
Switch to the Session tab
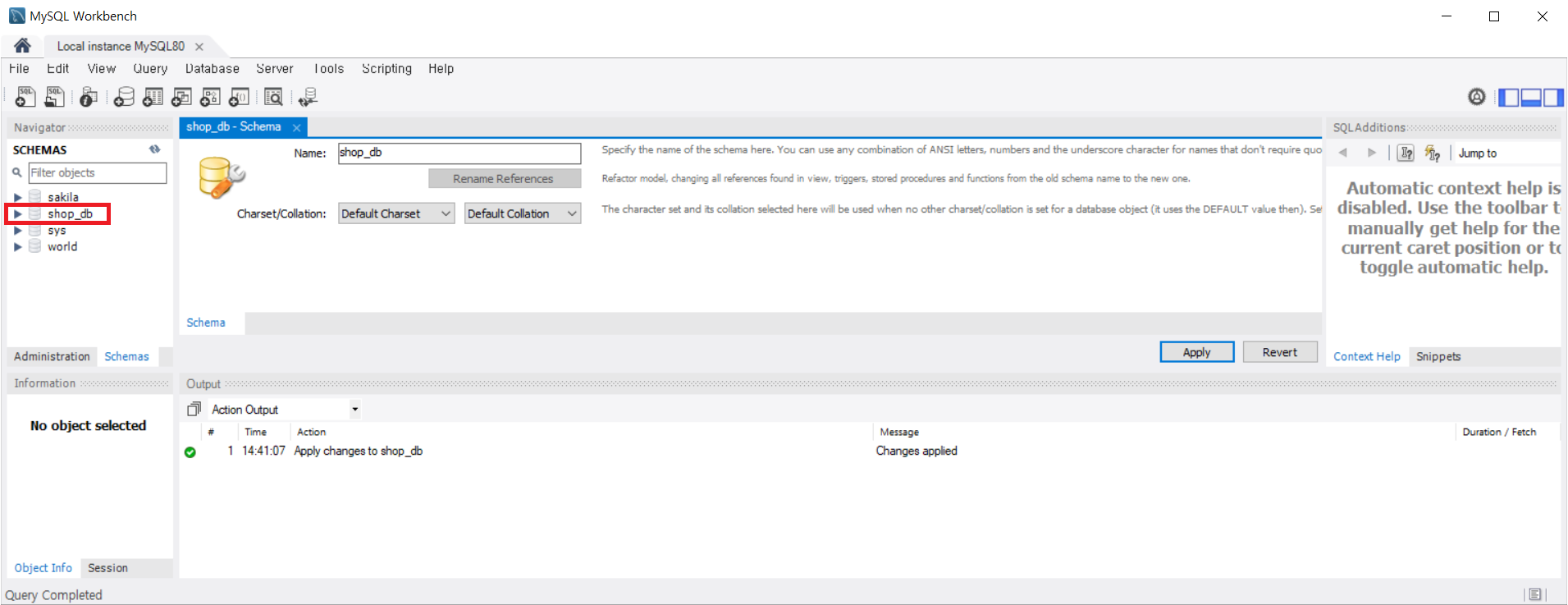point(107,568)
